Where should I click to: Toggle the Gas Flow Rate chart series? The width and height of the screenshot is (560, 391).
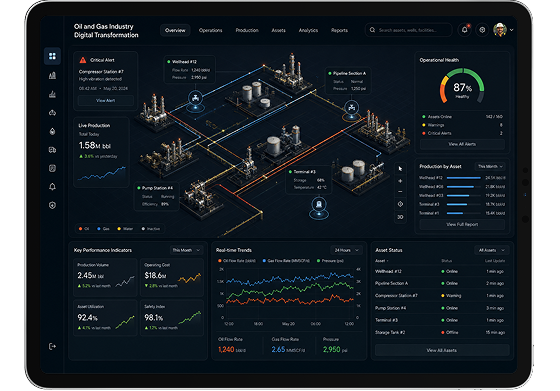click(x=286, y=261)
